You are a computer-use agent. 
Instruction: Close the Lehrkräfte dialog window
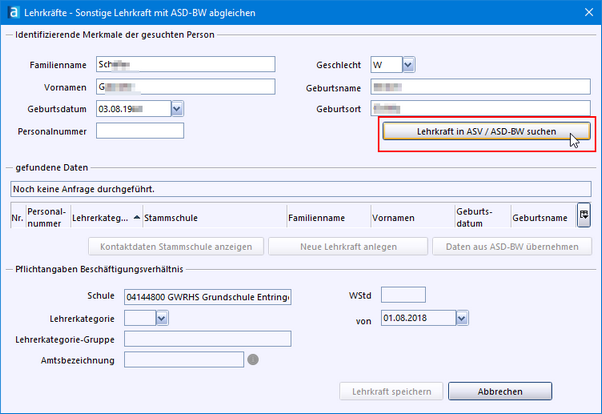(585, 11)
